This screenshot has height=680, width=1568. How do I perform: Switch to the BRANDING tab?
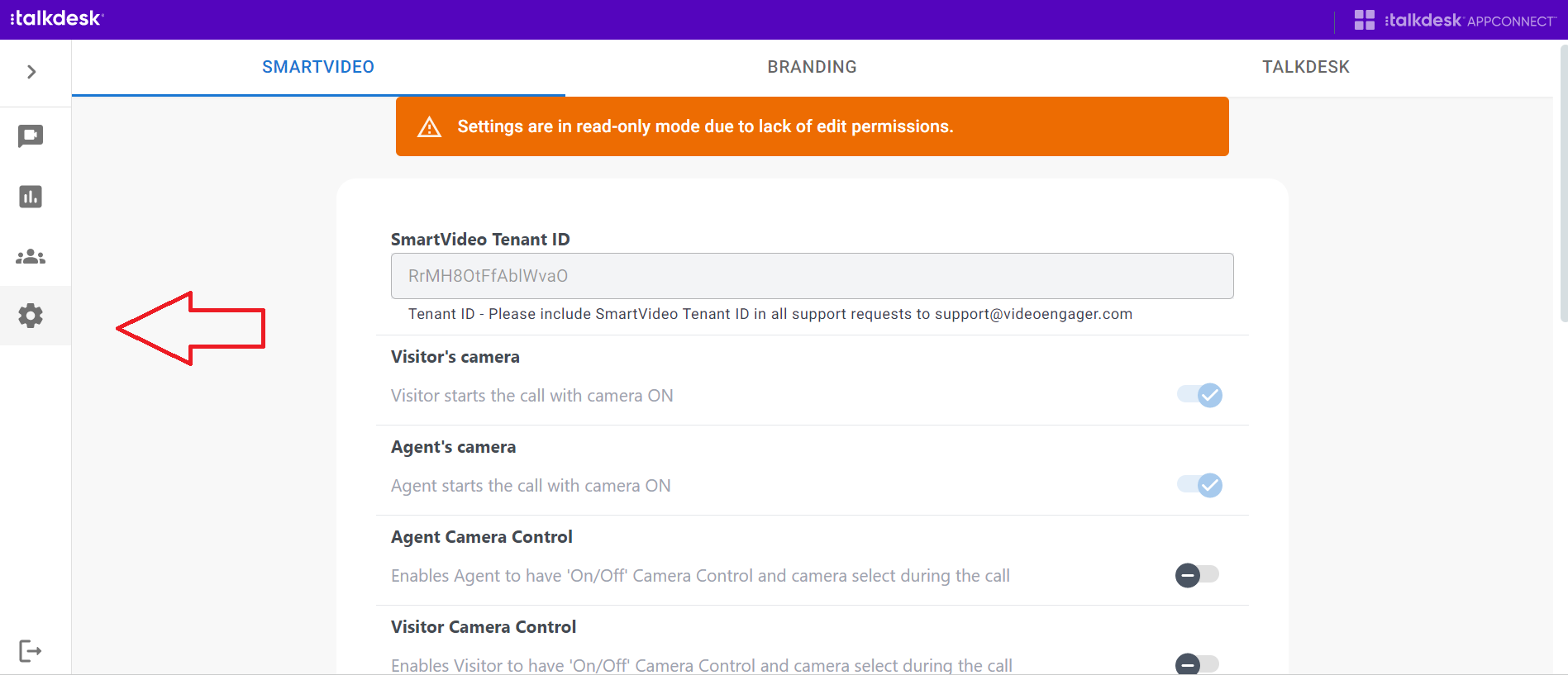click(x=812, y=67)
